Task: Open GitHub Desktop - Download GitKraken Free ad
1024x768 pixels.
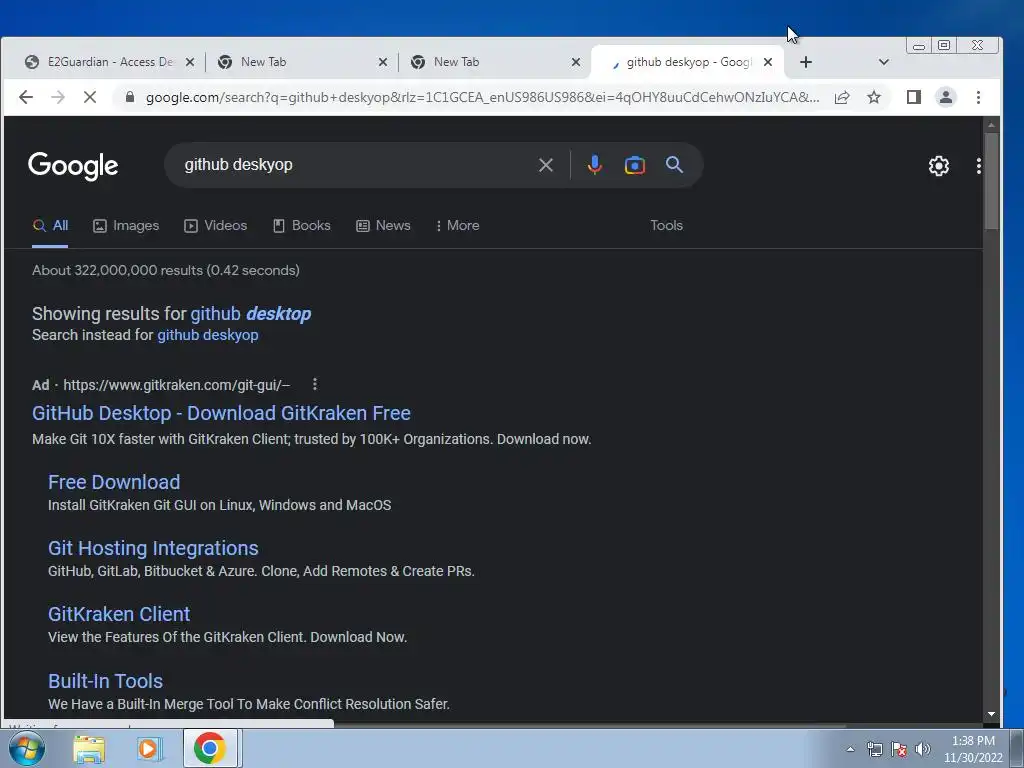Action: (221, 413)
